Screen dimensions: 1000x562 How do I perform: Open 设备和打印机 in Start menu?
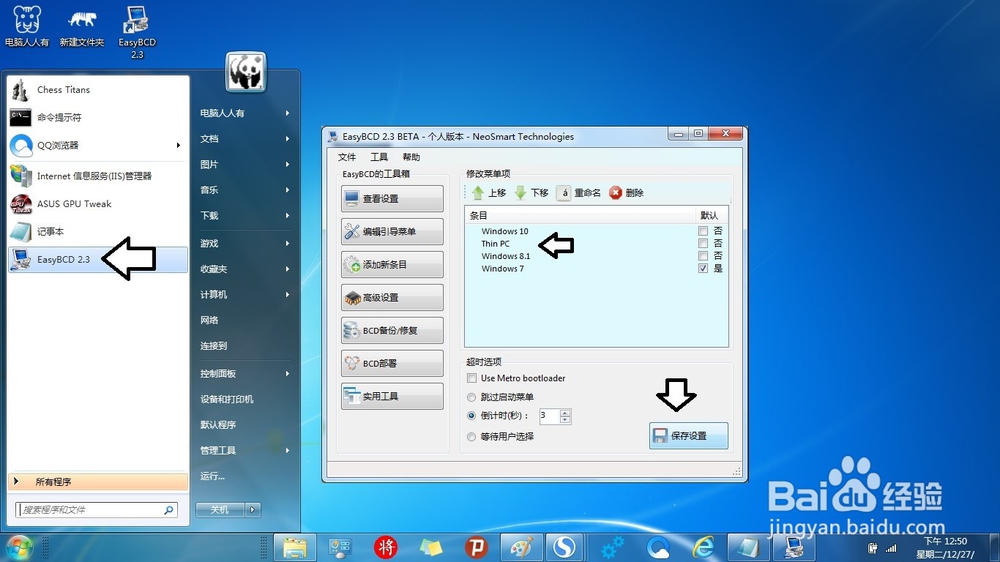pyautogui.click(x=246, y=399)
